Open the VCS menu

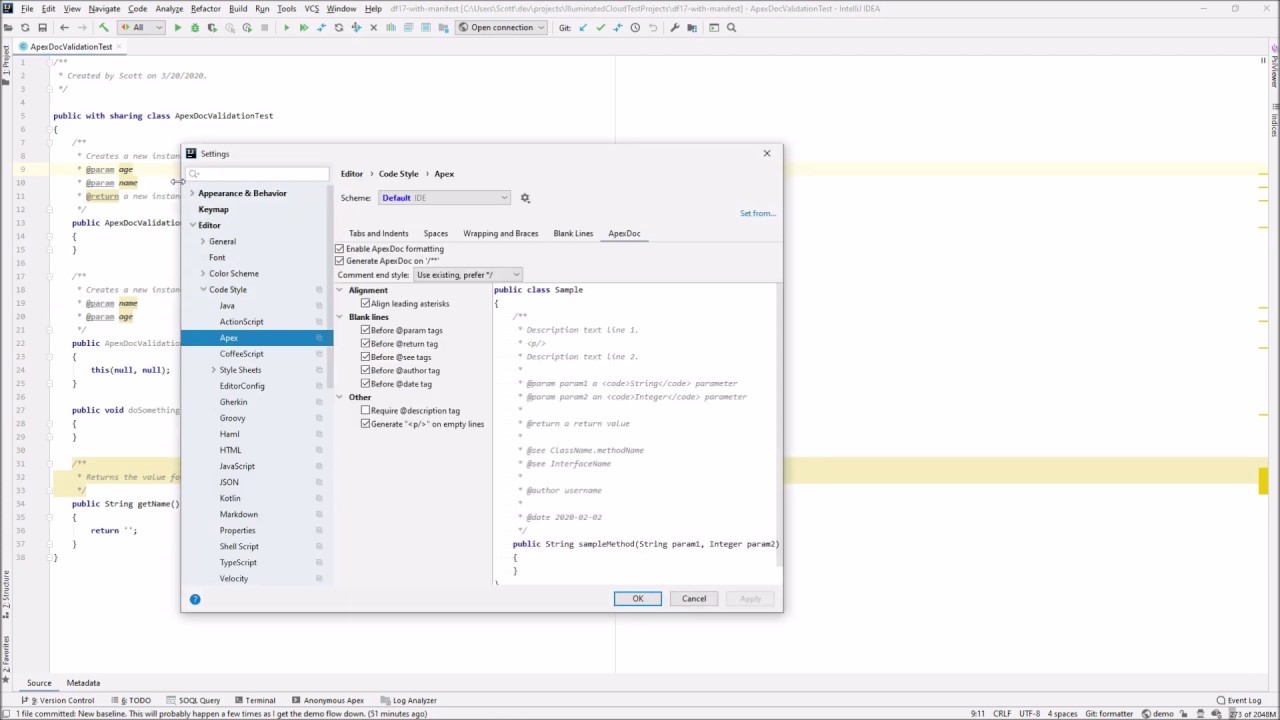pos(312,9)
